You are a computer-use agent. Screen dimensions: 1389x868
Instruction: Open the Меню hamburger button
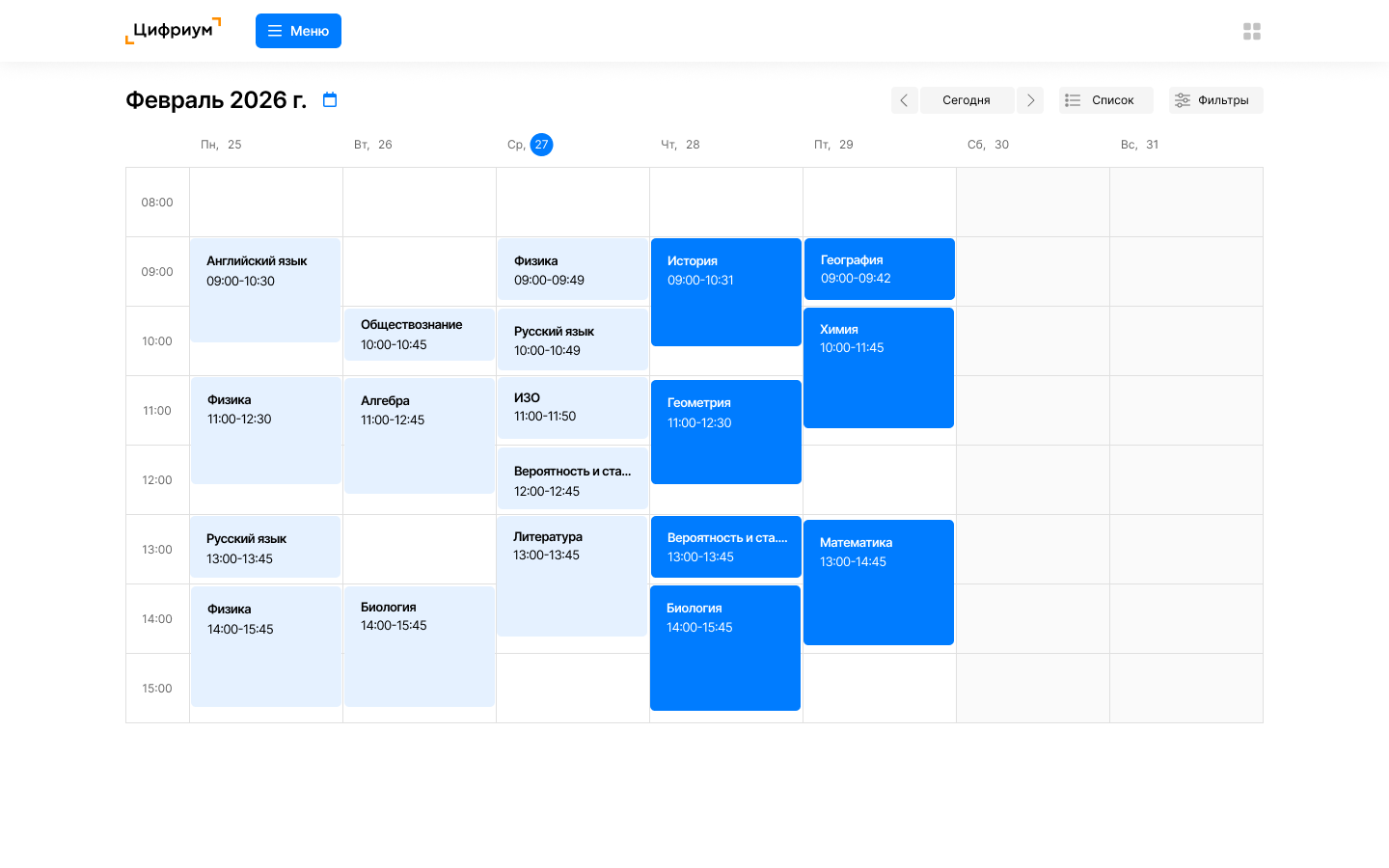pyautogui.click(x=298, y=31)
